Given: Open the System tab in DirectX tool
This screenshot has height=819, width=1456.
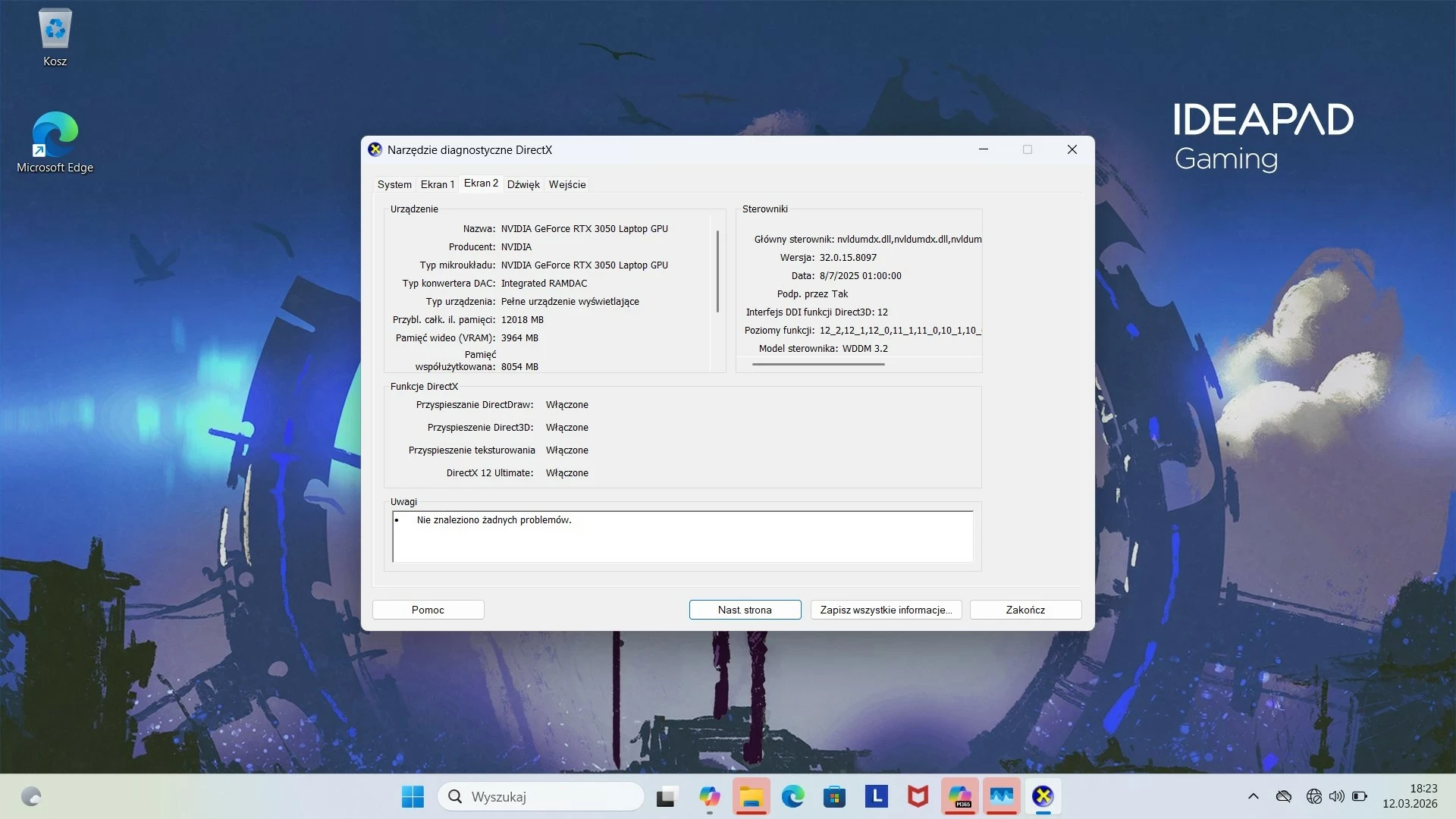Looking at the screenshot, I should (x=394, y=184).
